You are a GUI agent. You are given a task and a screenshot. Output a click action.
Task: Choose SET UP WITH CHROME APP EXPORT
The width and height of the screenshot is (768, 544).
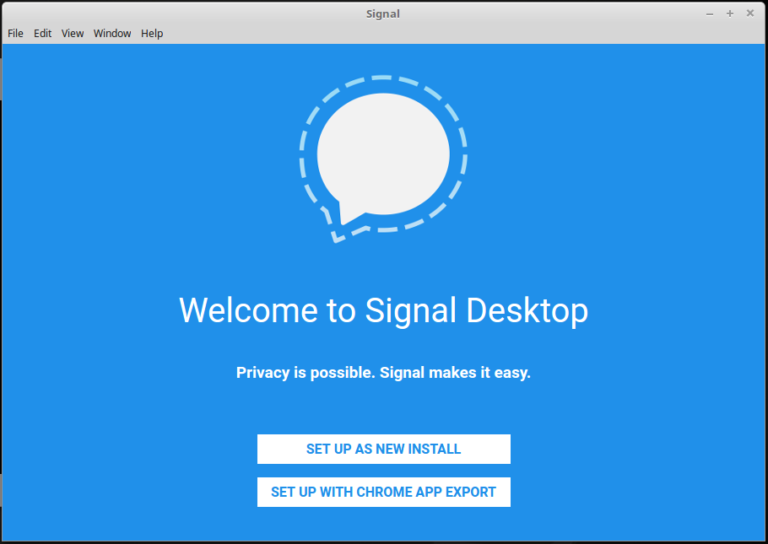pyautogui.click(x=384, y=492)
